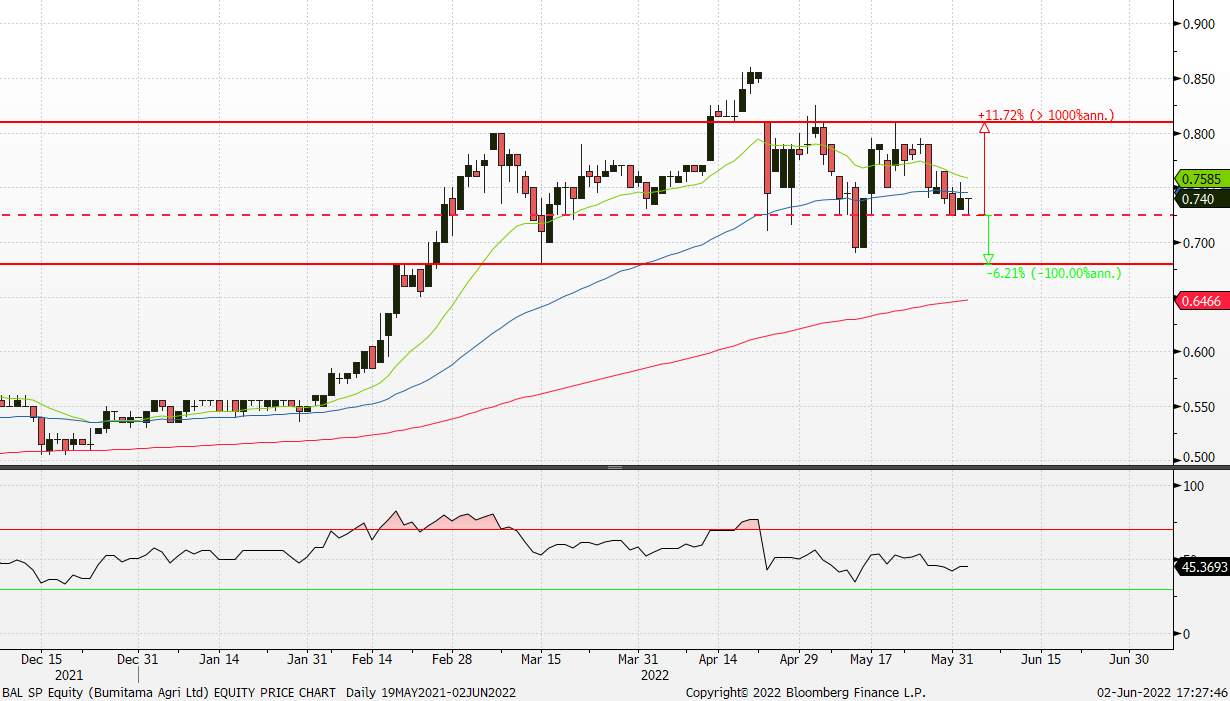The image size is (1230, 701).
Task: Click the May 17 date label
Action: pos(871,660)
